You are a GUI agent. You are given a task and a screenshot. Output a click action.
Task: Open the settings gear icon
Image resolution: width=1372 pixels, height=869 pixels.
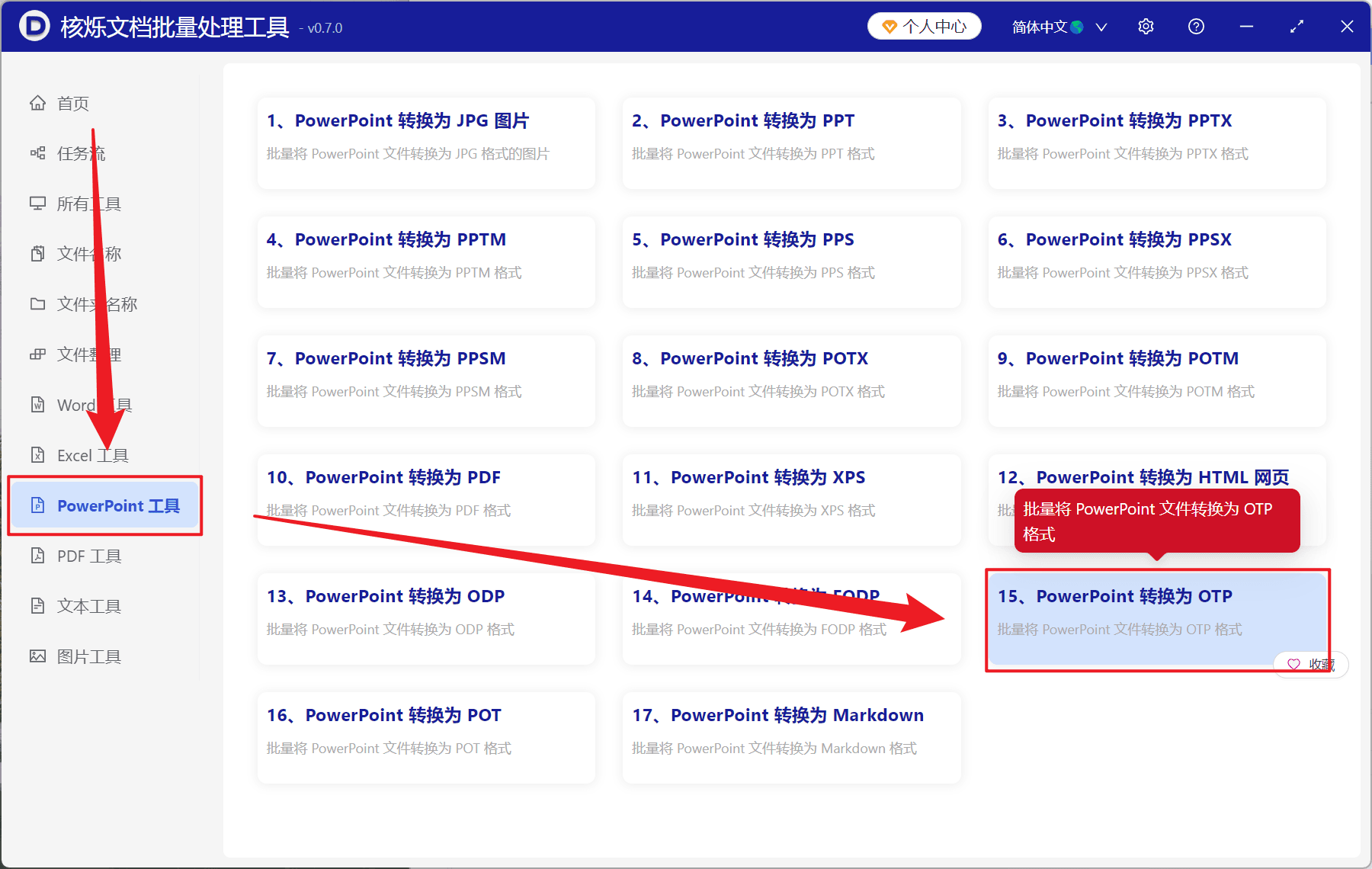click(1146, 27)
